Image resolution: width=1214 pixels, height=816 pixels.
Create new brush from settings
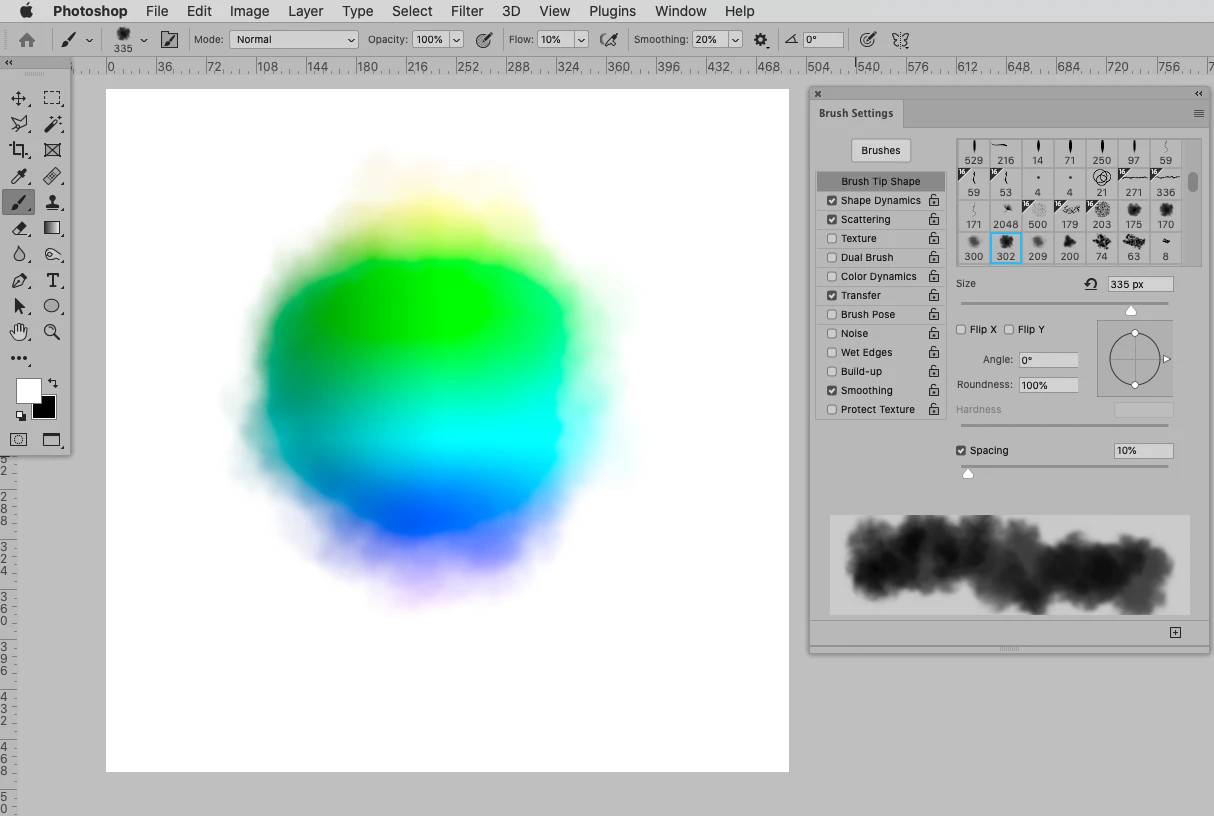click(x=1175, y=632)
